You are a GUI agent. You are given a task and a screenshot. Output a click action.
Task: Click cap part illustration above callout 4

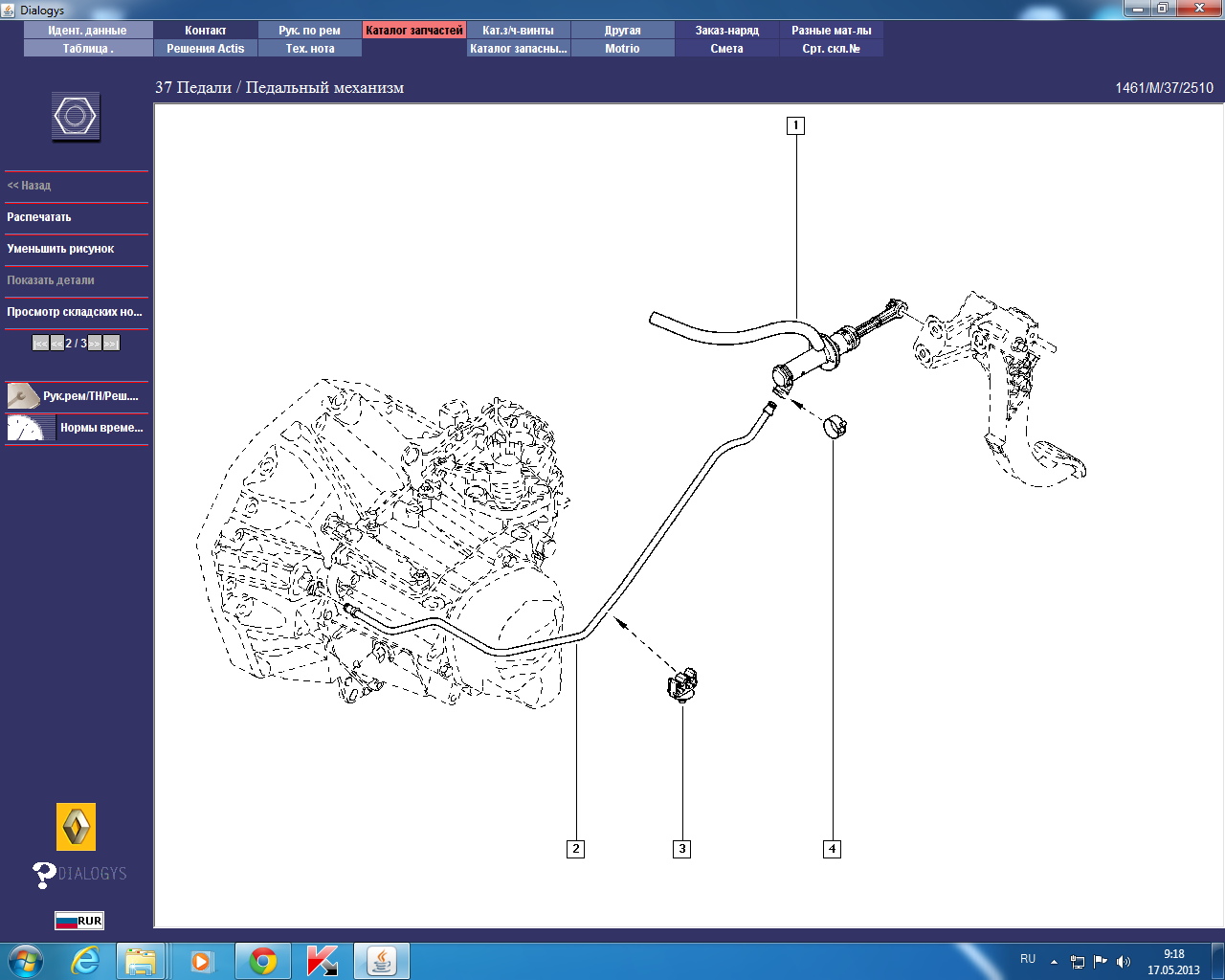coord(835,426)
